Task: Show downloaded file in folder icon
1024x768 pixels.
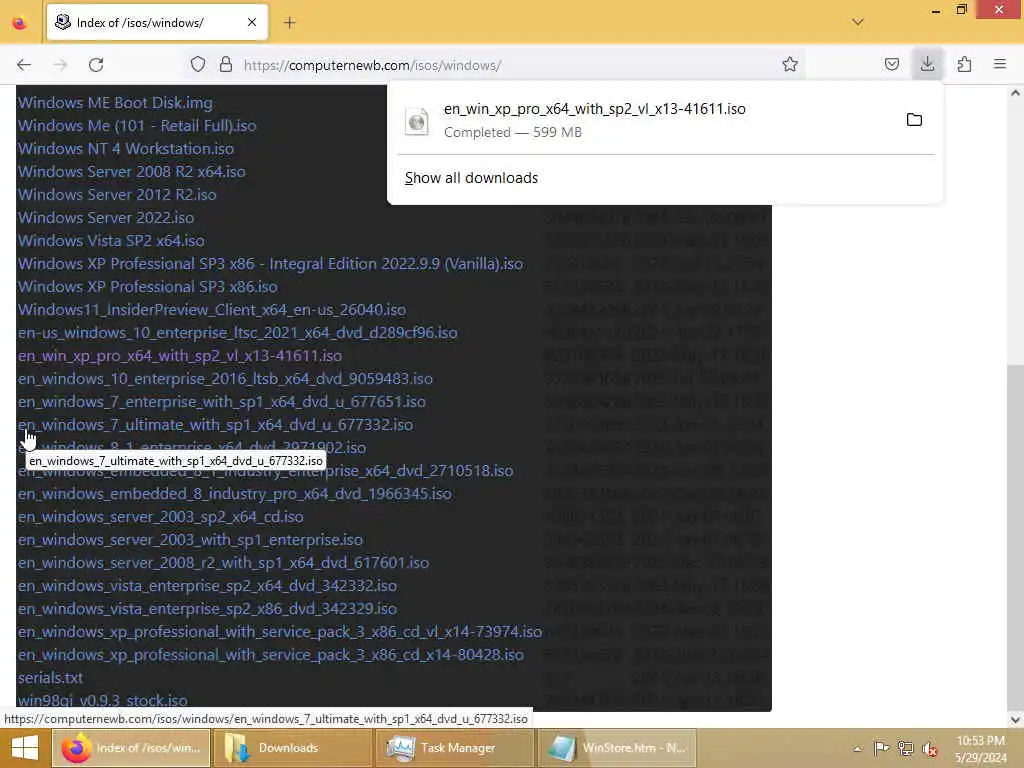Action: [x=914, y=120]
